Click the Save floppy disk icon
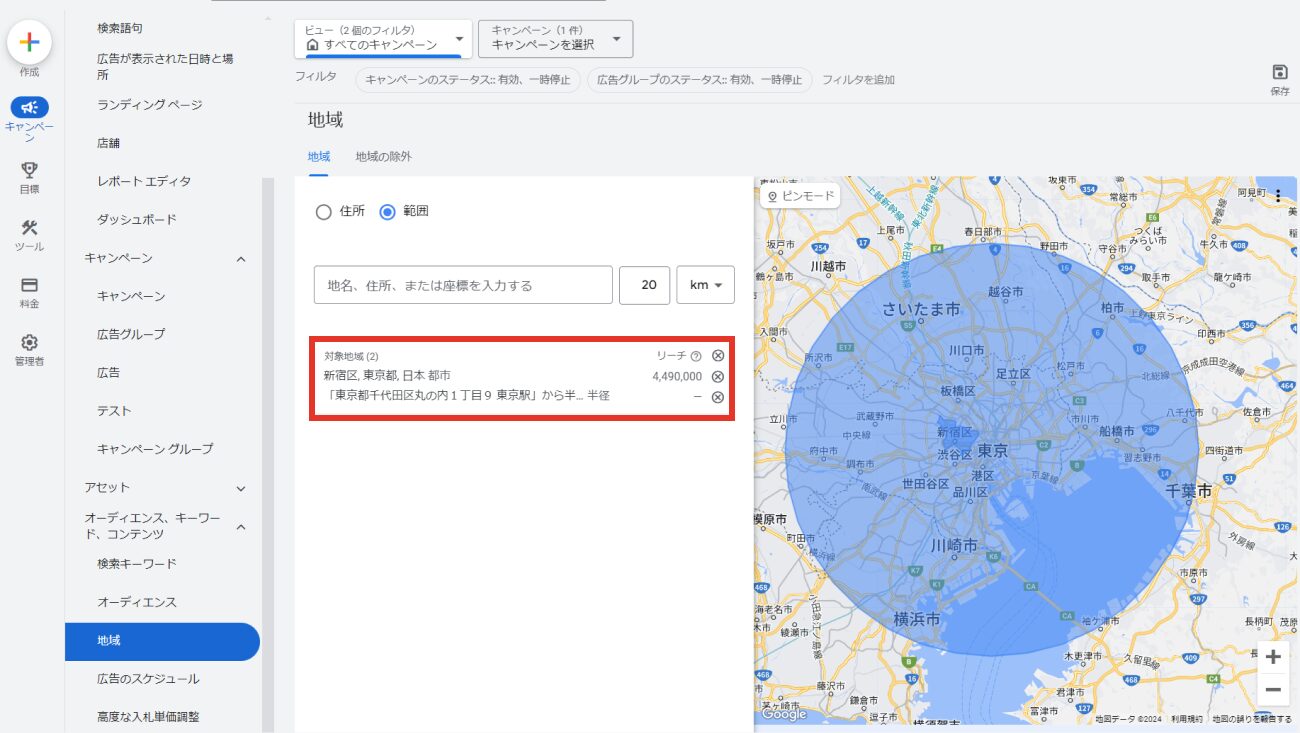1300x733 pixels. click(1279, 72)
